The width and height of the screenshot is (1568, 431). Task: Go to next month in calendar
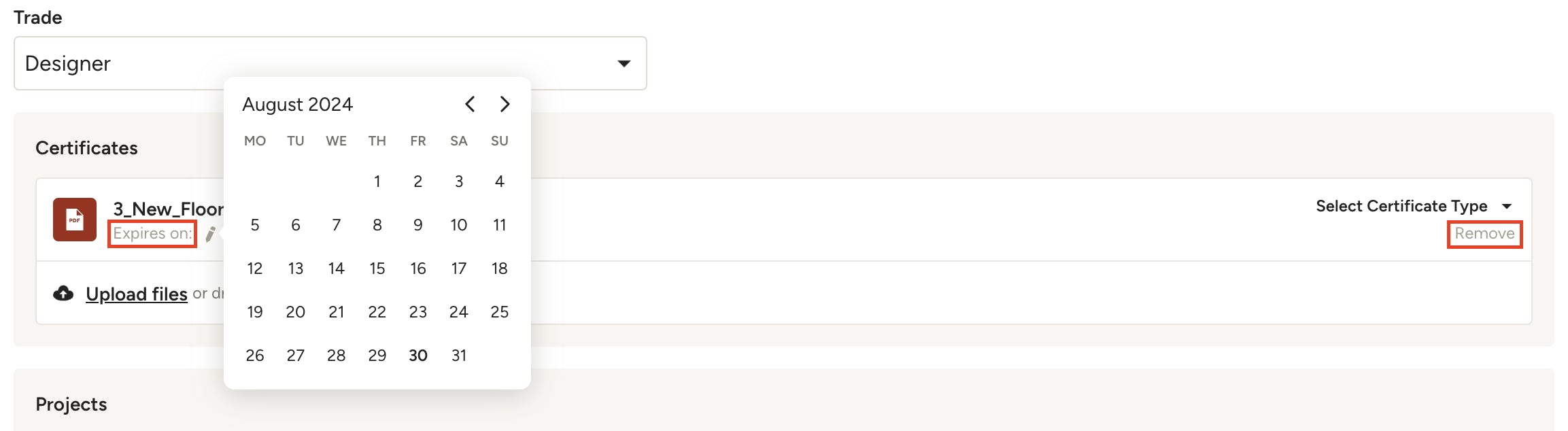coord(505,104)
